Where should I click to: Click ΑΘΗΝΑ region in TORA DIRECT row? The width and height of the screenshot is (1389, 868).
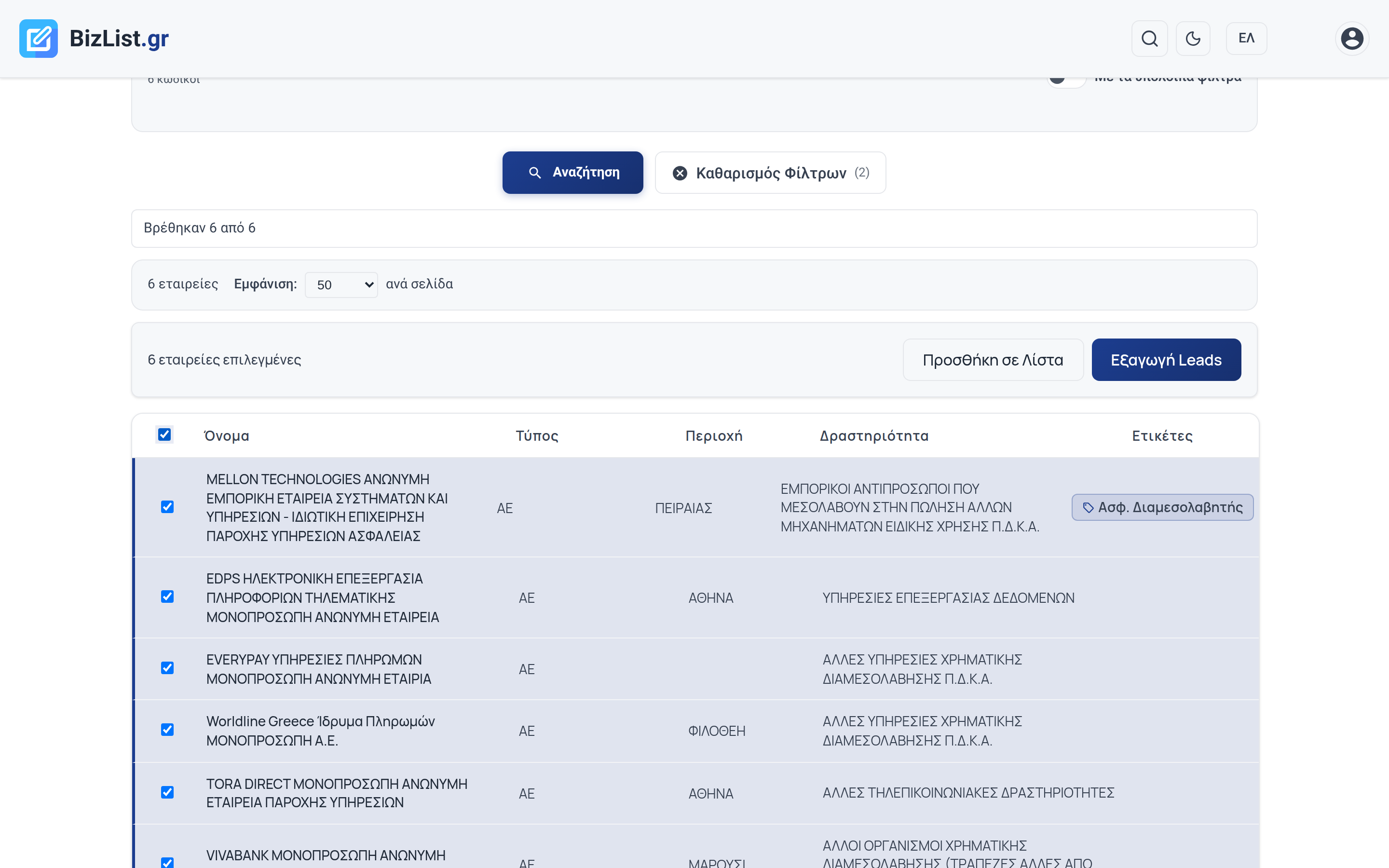click(x=710, y=793)
